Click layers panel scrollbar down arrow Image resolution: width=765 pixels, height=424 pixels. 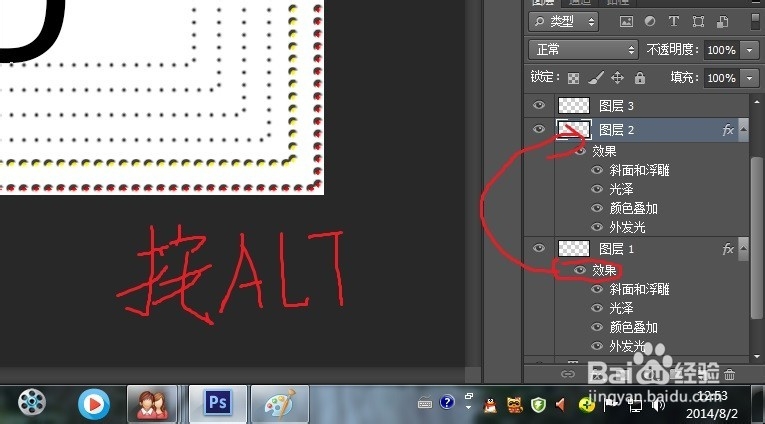pos(757,357)
